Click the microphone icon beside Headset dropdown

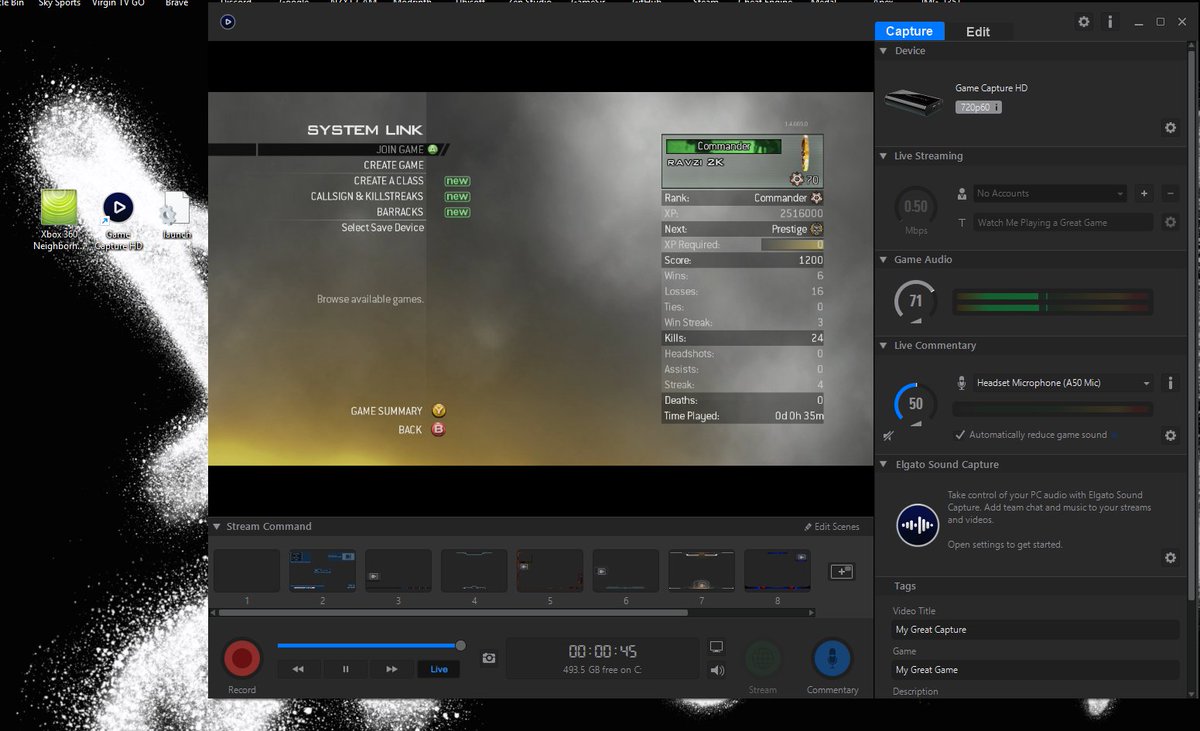click(962, 383)
